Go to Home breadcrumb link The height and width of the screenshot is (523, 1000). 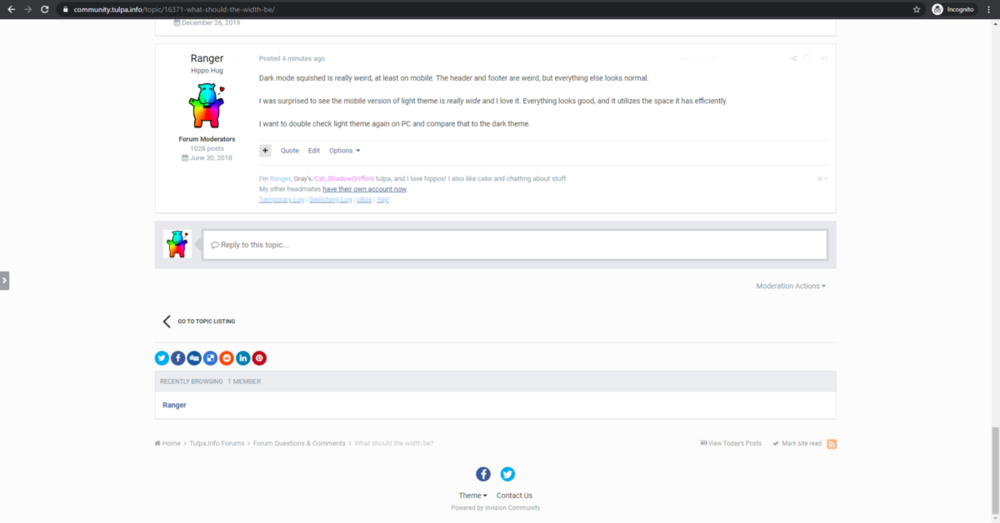(x=167, y=443)
